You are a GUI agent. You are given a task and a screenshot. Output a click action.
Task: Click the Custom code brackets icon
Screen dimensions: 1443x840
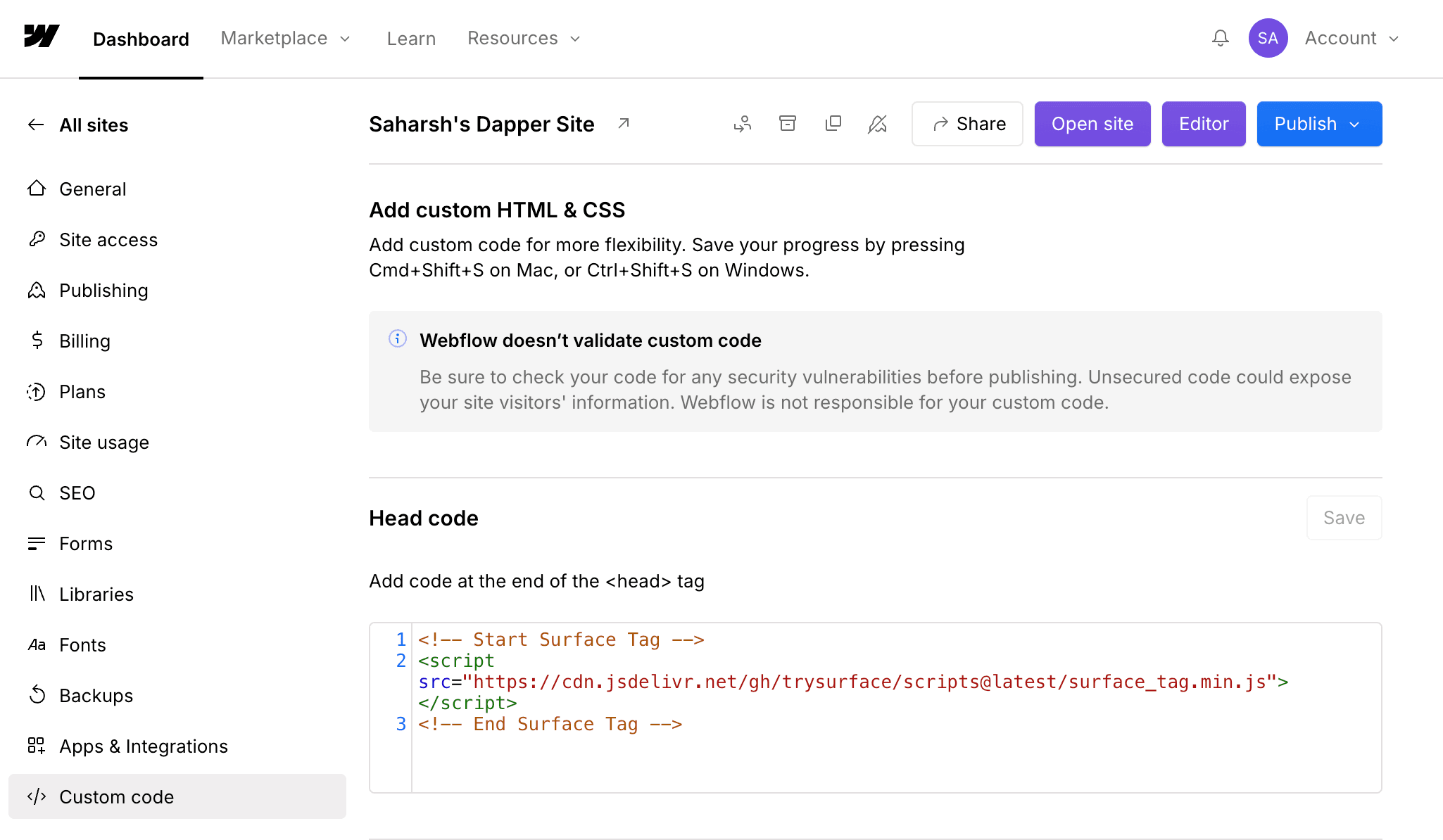pos(37,796)
